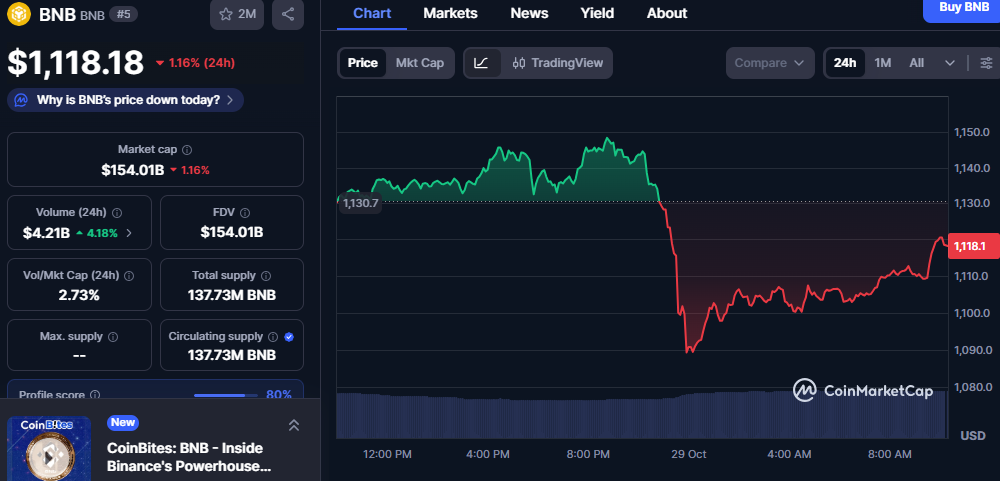Open TradingView candlestick chart
Screen dimensions: 1000x481
[558, 63]
